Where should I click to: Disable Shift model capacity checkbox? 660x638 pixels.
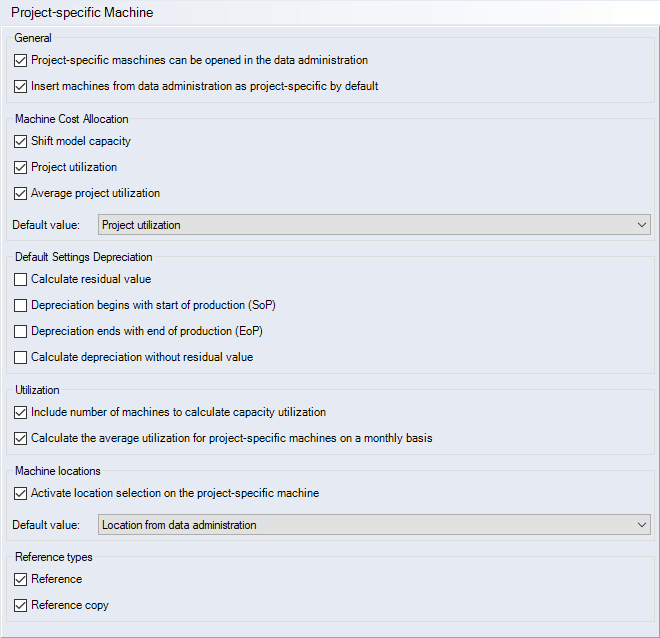21,141
